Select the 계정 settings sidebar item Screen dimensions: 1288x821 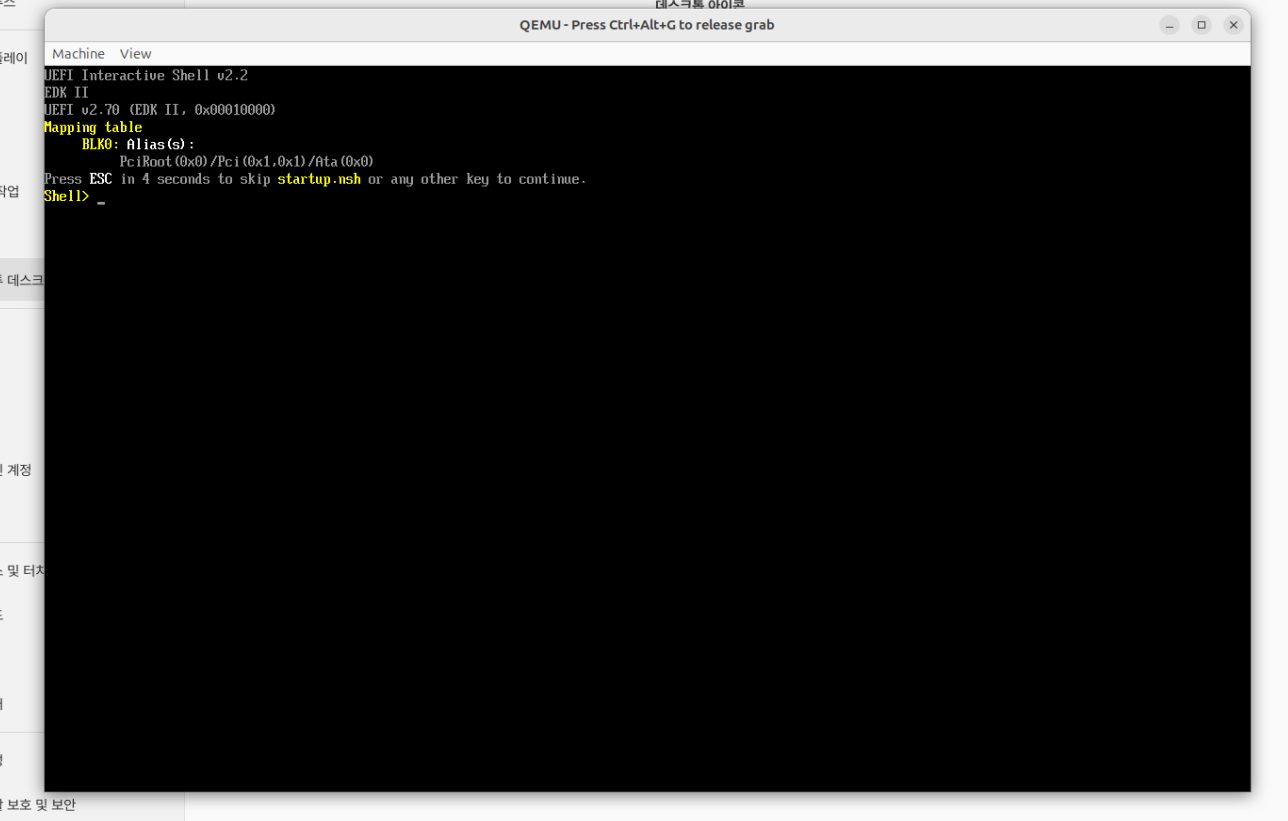(18, 469)
